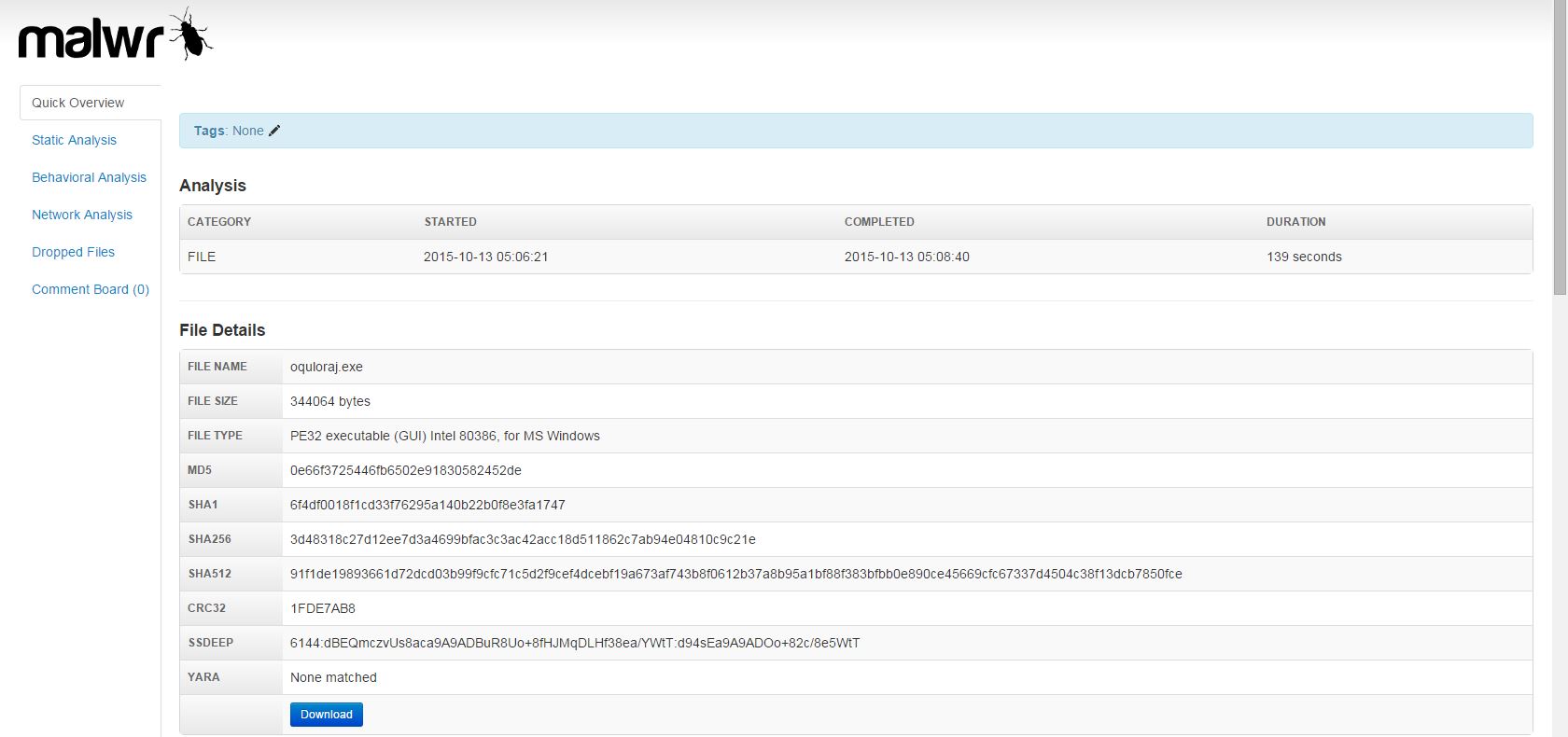The height and width of the screenshot is (737, 1568).
Task: Click the YARA 'None matched' value
Action: point(333,677)
